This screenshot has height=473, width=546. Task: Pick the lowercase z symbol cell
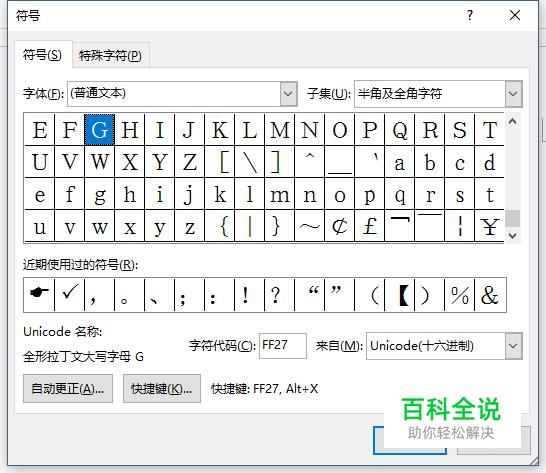189,226
